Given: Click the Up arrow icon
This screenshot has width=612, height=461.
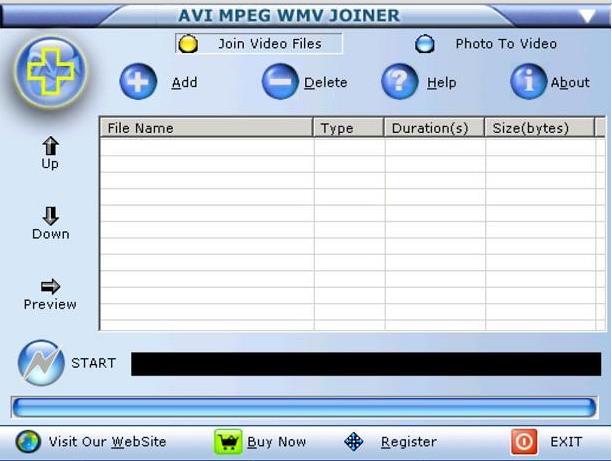Looking at the screenshot, I should [x=50, y=146].
